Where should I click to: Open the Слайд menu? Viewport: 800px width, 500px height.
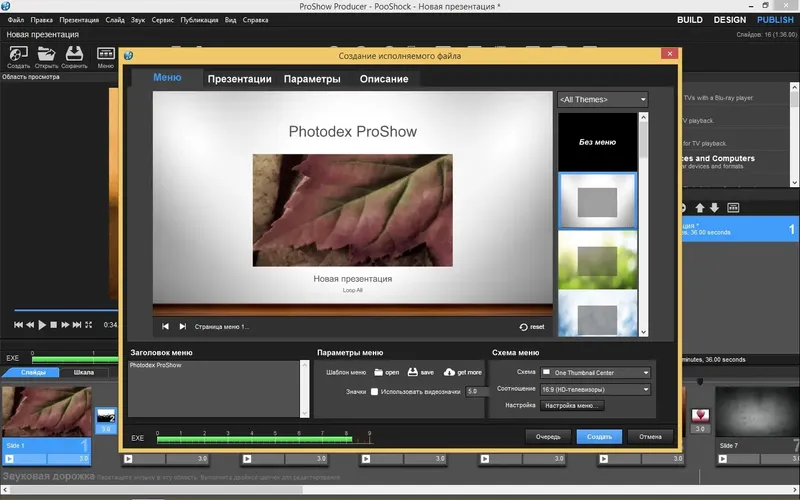tap(115, 20)
